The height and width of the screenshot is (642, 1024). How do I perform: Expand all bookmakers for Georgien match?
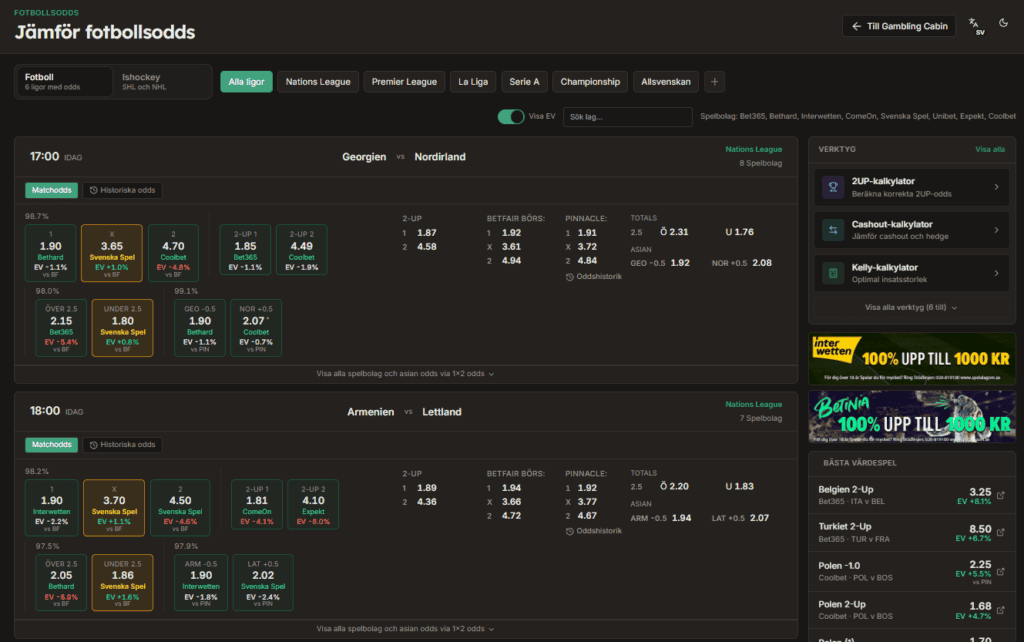click(x=406, y=374)
